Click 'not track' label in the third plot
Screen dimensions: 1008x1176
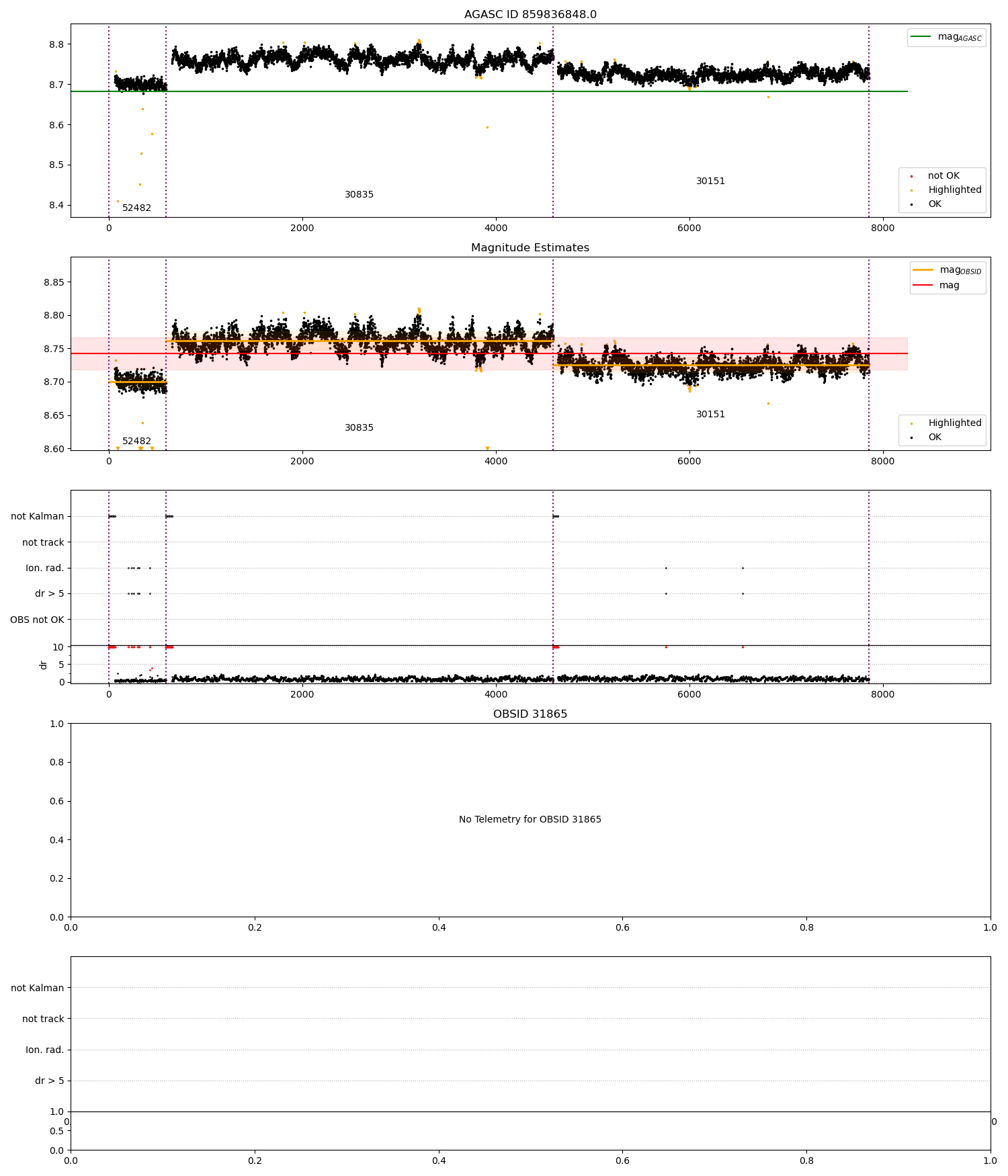[x=43, y=542]
